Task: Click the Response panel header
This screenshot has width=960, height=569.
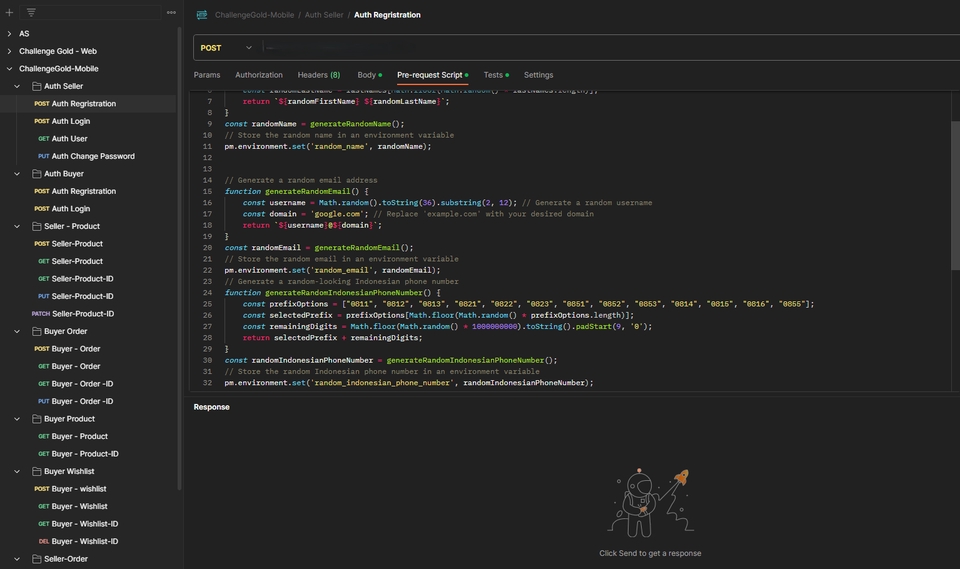Action: click(211, 407)
